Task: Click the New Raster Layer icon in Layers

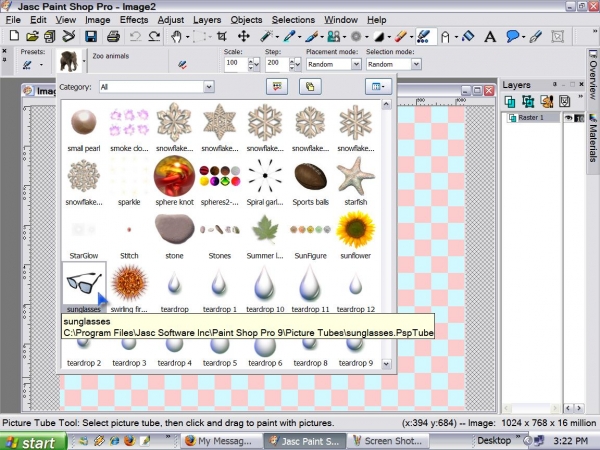Action: [x=510, y=101]
